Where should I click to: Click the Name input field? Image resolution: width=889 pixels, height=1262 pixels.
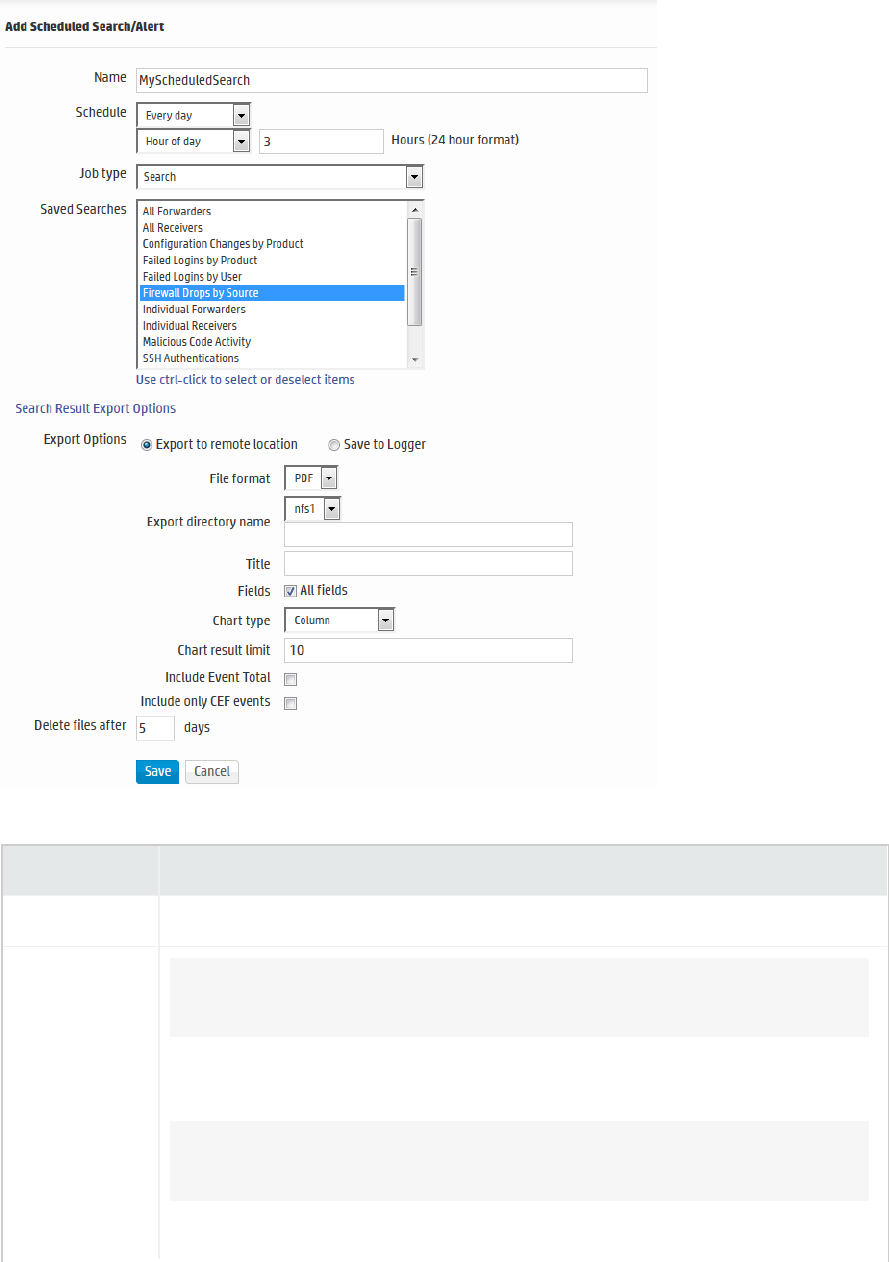[391, 80]
